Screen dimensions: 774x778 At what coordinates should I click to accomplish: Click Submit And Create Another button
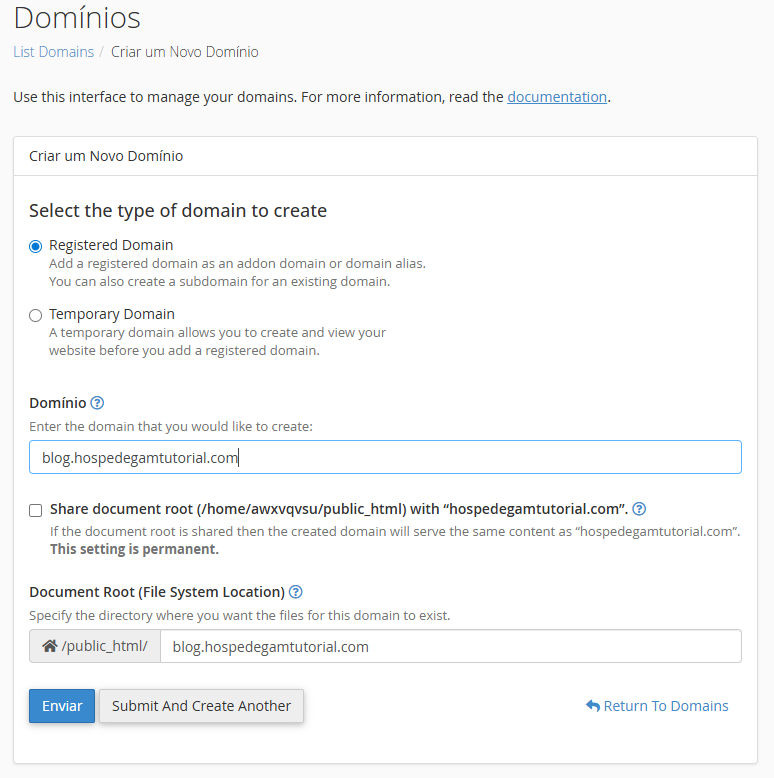[x=201, y=706]
